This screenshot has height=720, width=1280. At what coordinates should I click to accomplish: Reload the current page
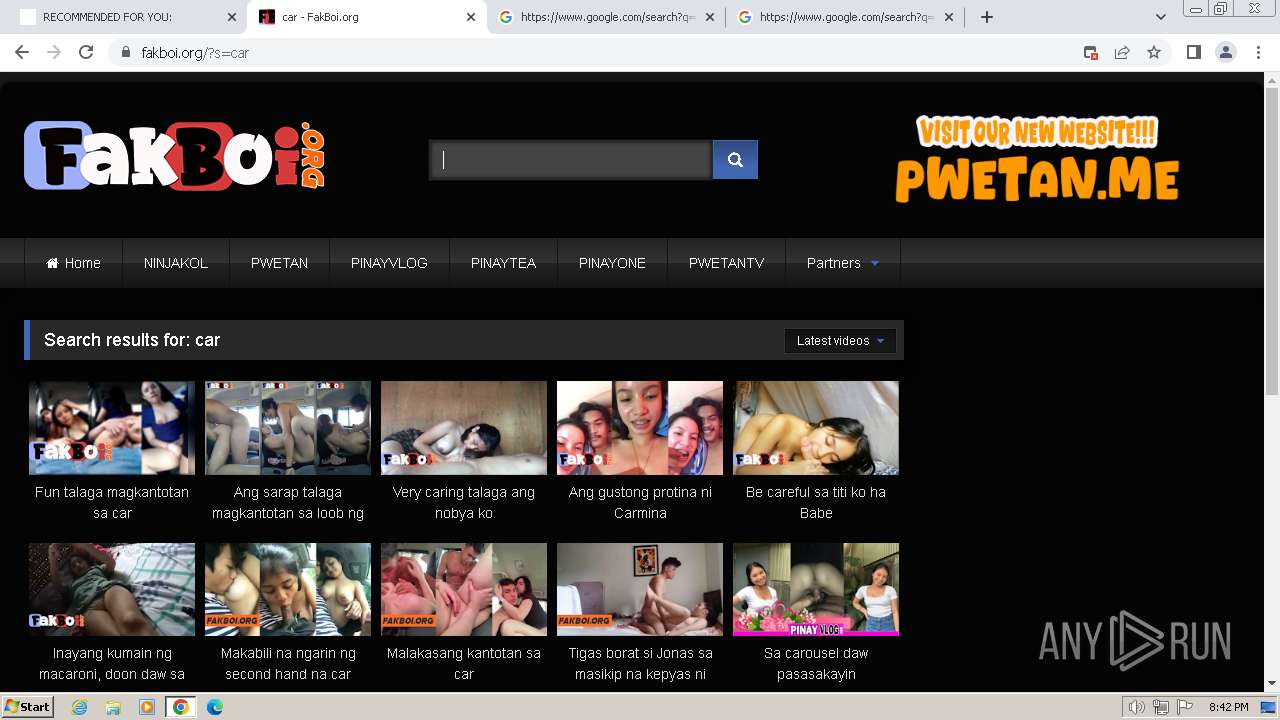click(x=86, y=53)
